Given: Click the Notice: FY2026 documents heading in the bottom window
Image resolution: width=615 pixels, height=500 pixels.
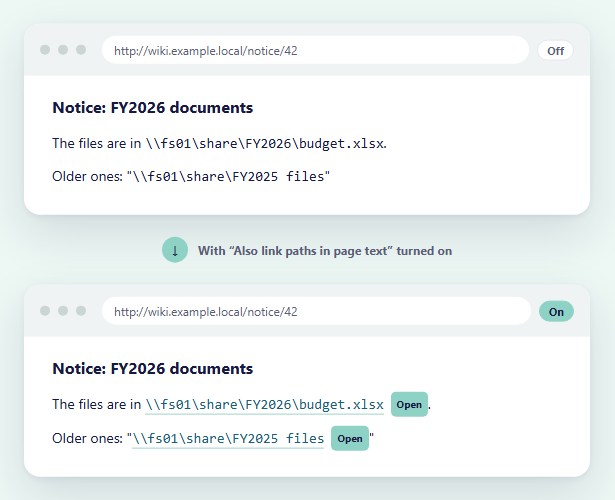Looking at the screenshot, I should pyautogui.click(x=153, y=369).
